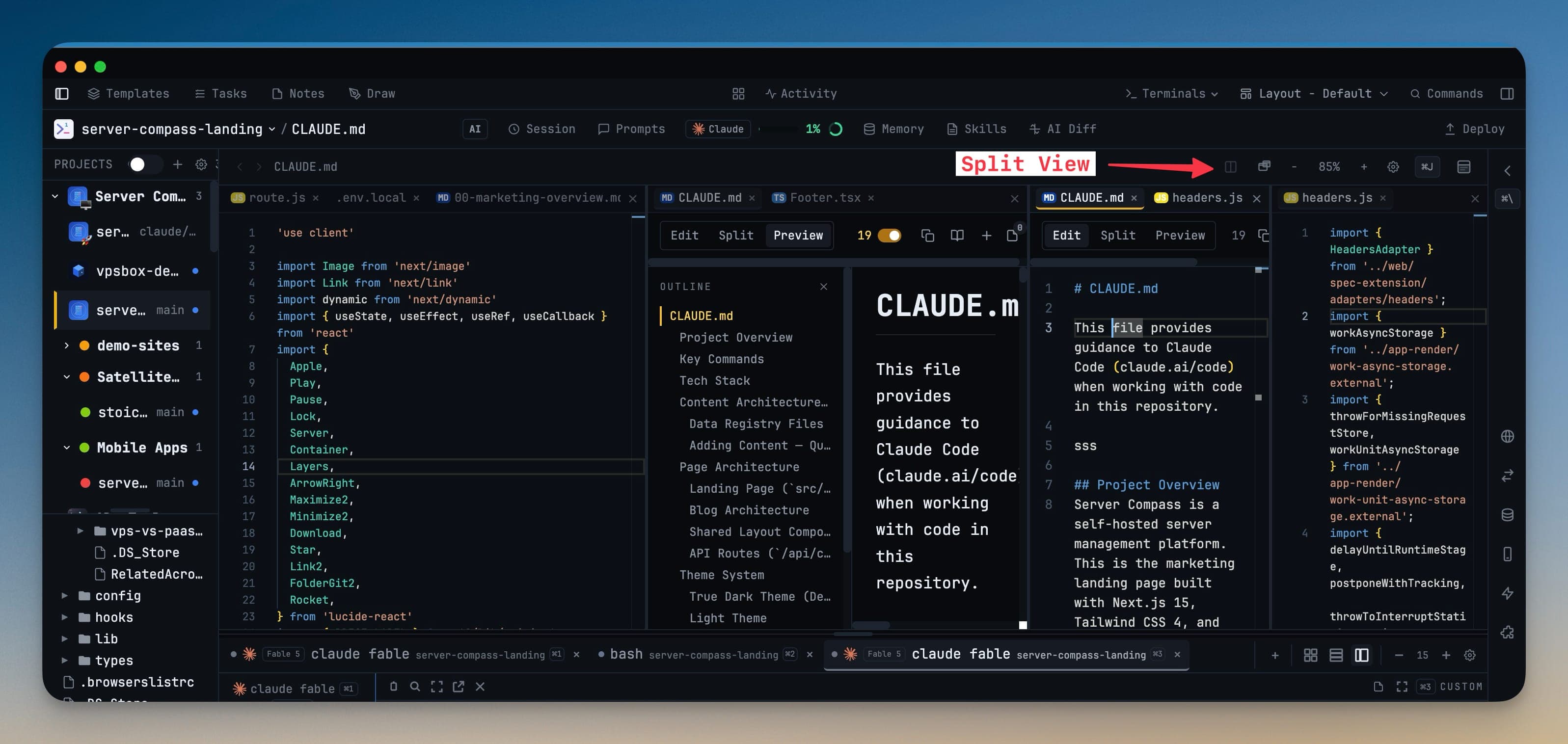Open the Notes menu item
The image size is (1568, 744).
tap(298, 94)
